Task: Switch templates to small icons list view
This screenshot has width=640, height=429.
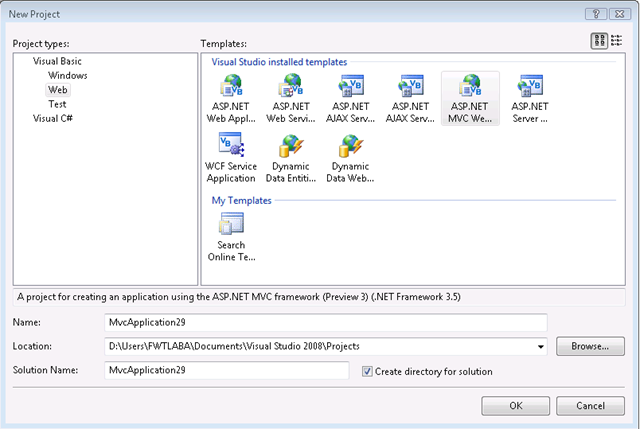Action: 616,41
